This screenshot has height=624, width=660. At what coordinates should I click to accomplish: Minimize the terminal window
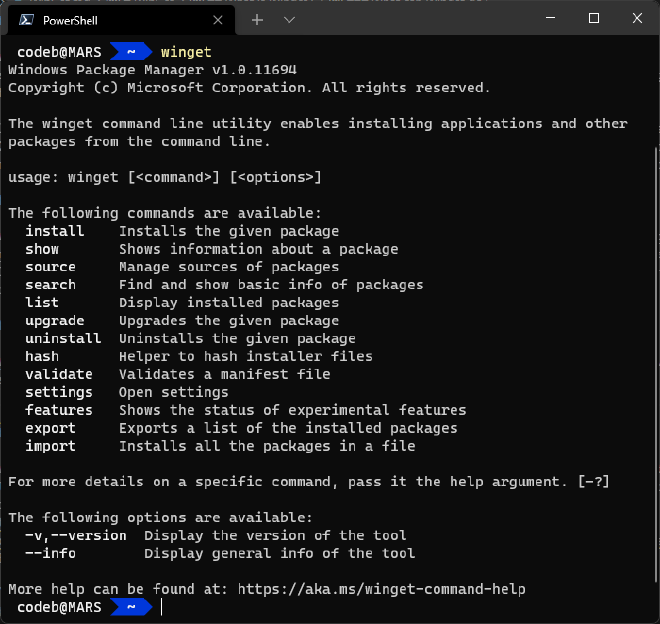tap(549, 18)
